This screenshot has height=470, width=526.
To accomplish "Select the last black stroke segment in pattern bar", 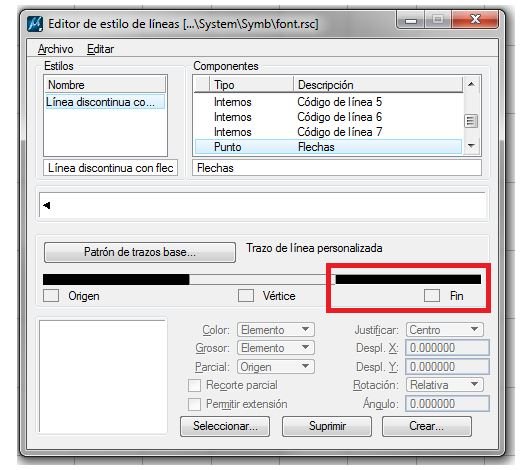I will click(408, 279).
